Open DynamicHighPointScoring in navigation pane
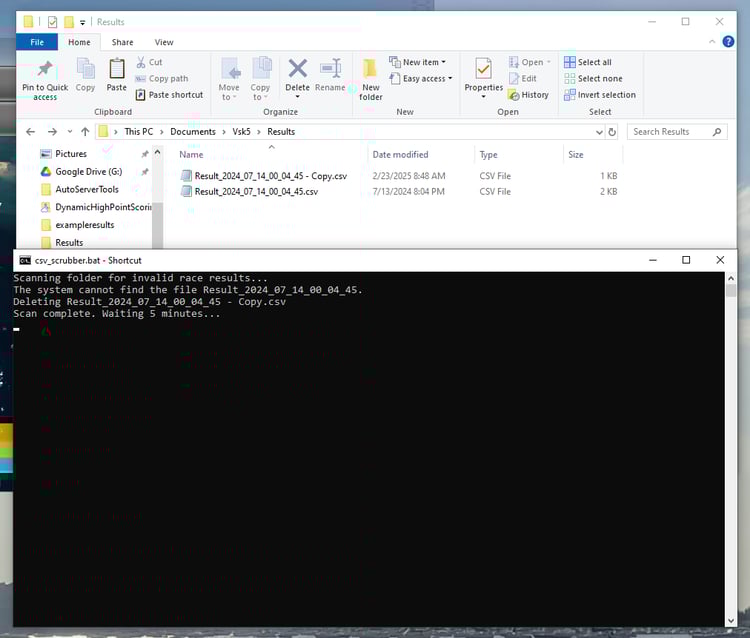Screen dimensions: 750x638 (96, 207)
